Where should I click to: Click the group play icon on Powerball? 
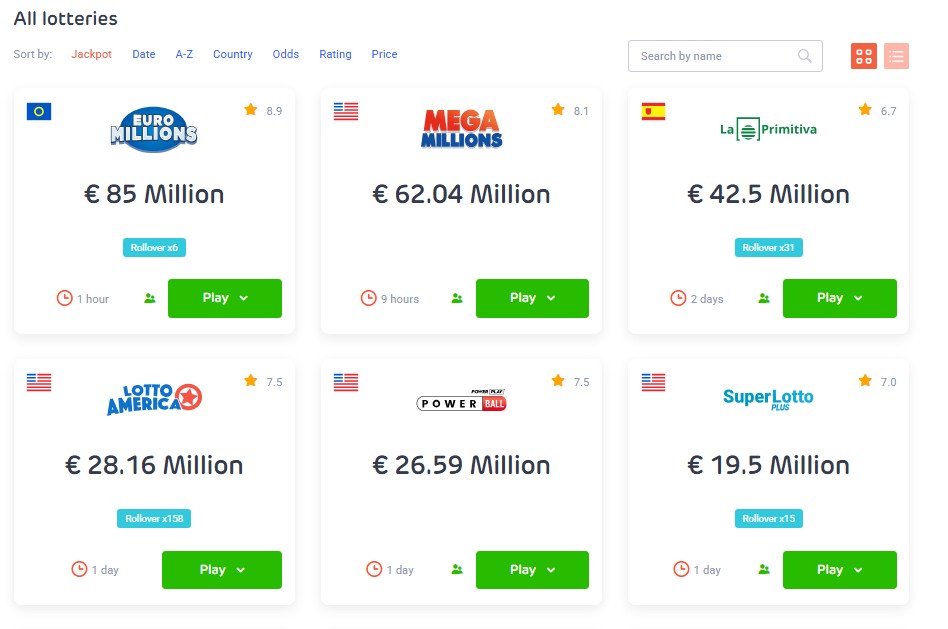coord(457,569)
